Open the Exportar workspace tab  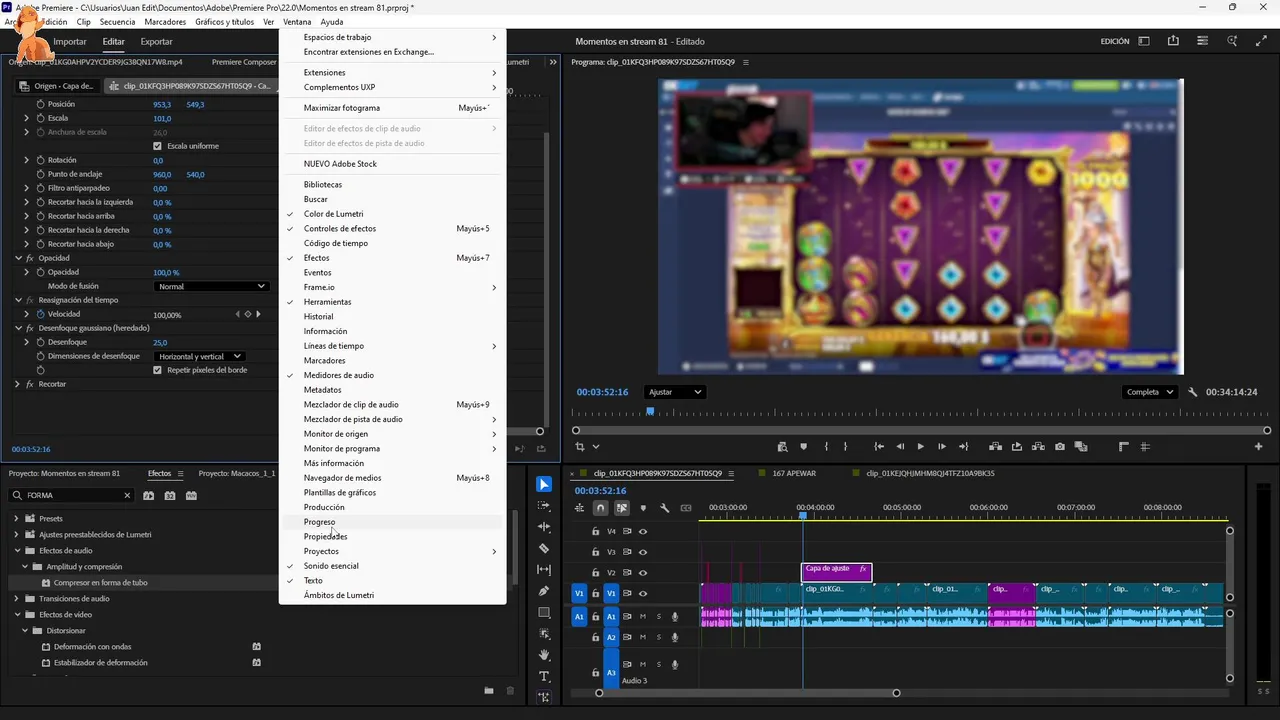point(156,42)
